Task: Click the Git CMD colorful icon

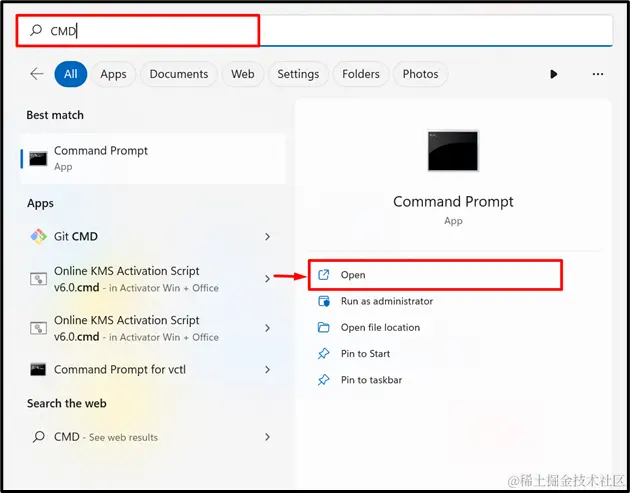Action: [x=38, y=236]
